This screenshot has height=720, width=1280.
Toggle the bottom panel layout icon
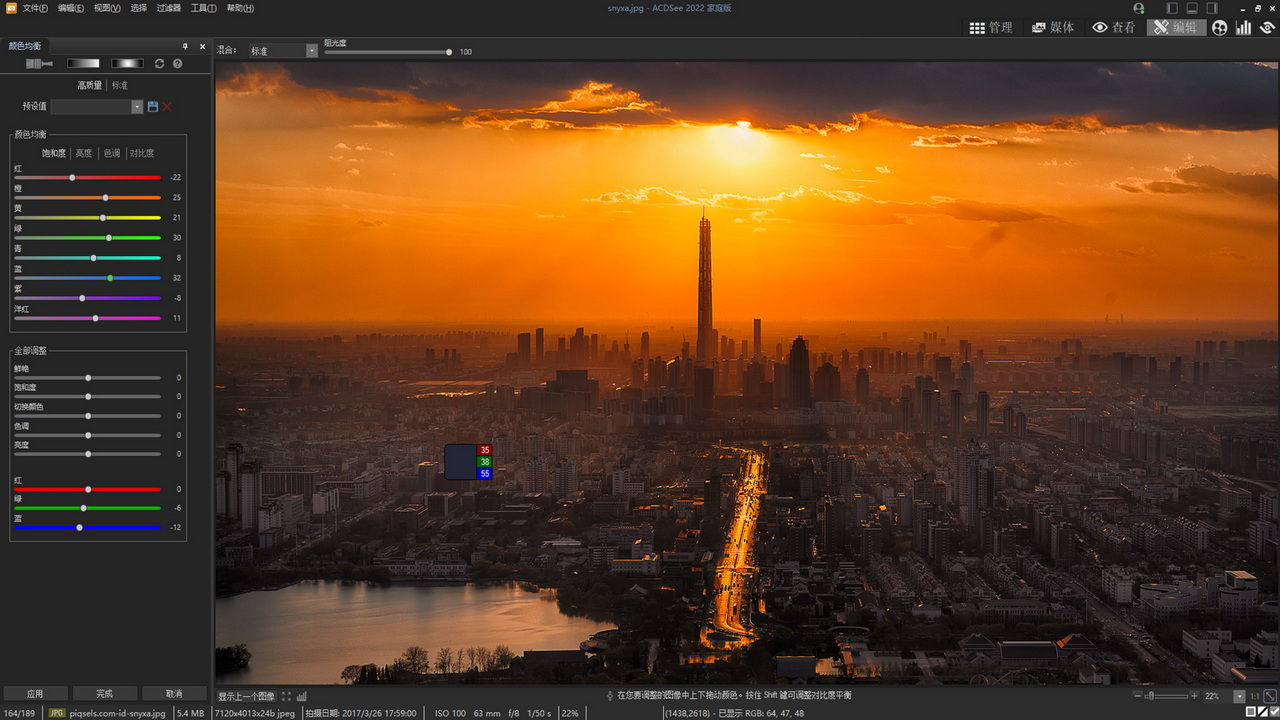click(1192, 8)
